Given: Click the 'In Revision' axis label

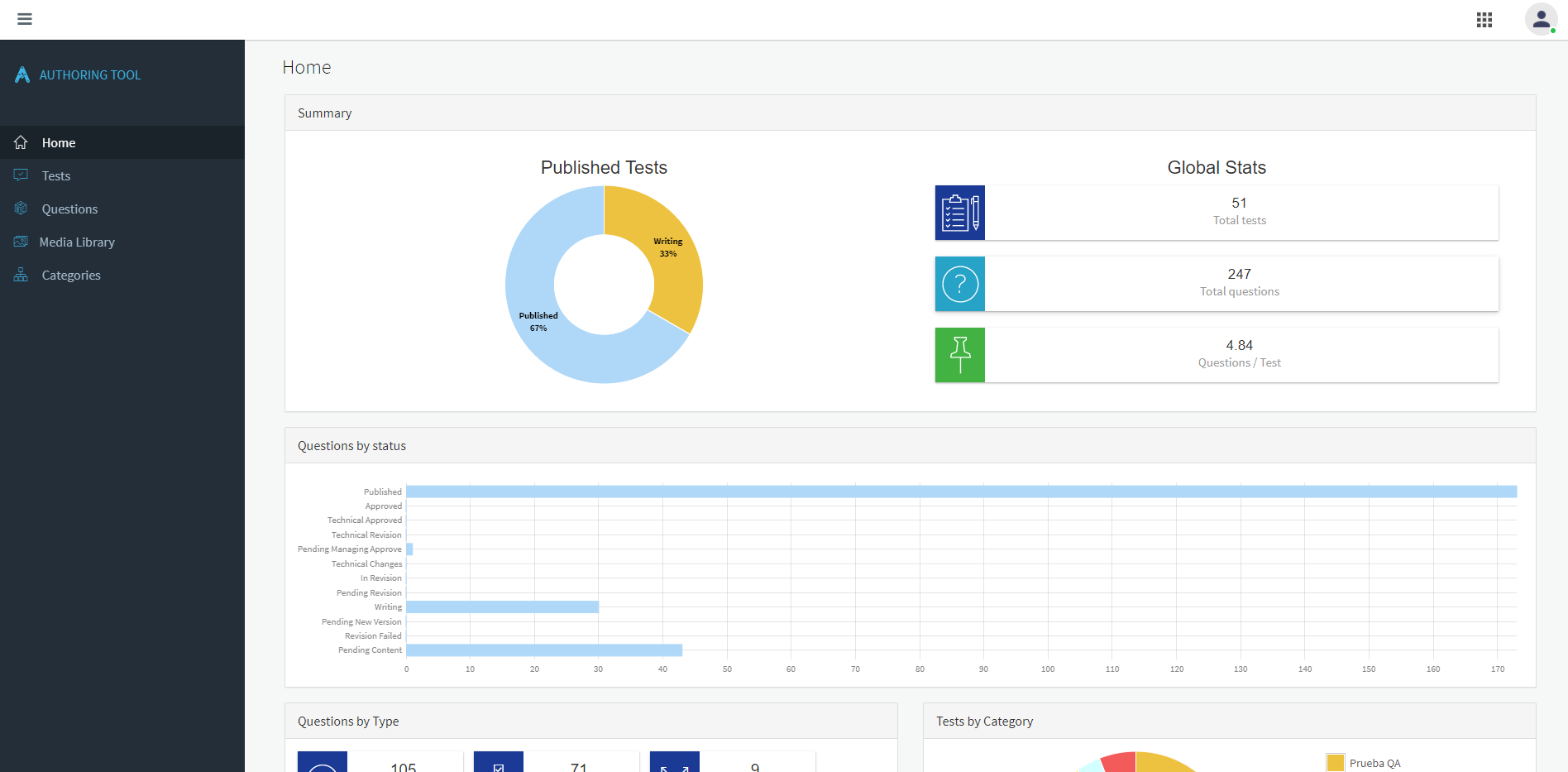Looking at the screenshot, I should click(x=381, y=578).
